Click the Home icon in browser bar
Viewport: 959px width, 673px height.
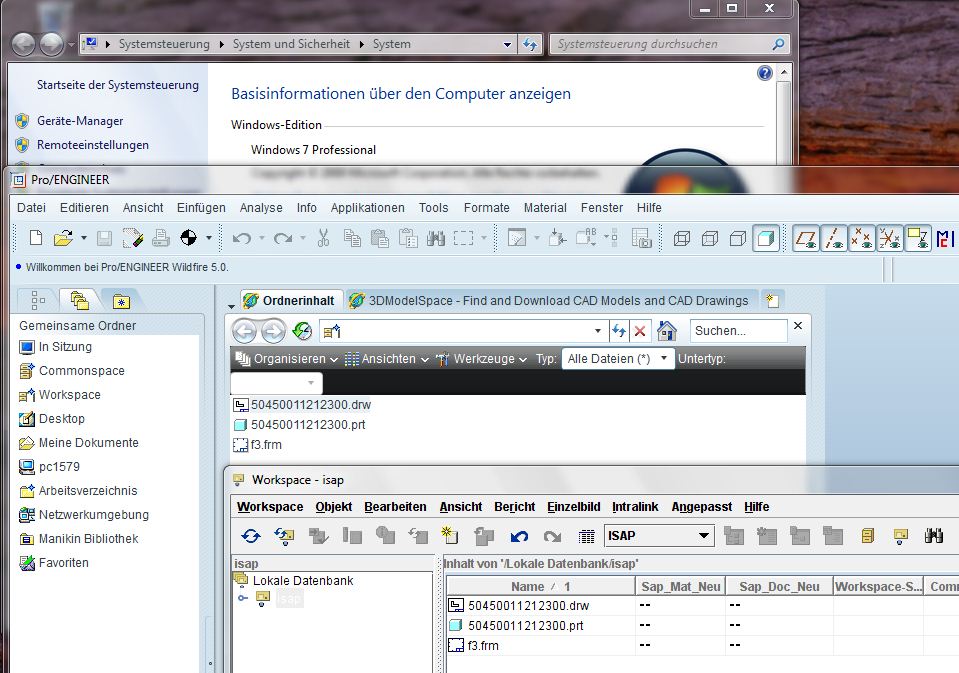point(667,331)
